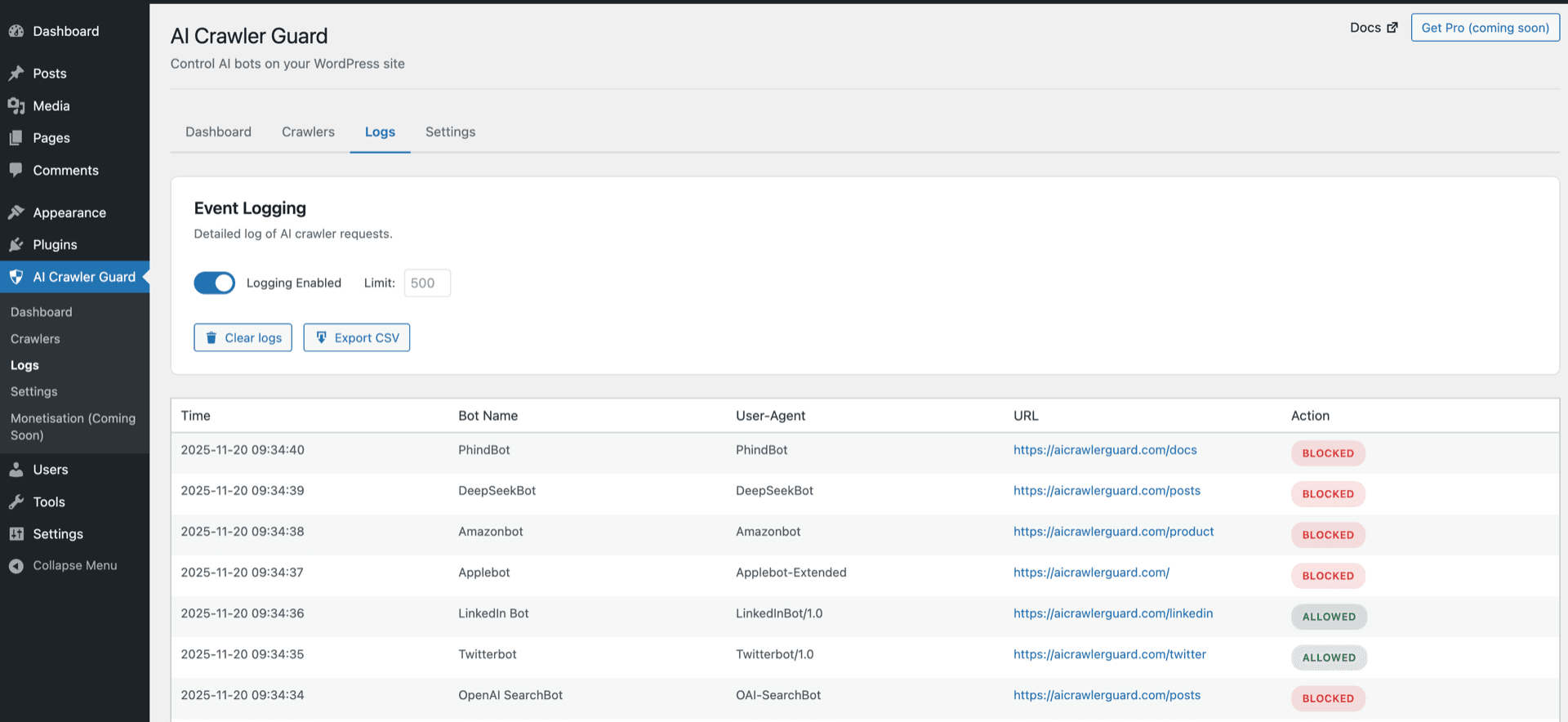This screenshot has width=1568, height=722.
Task: Open Logs submenu in sidebar
Action: (24, 365)
